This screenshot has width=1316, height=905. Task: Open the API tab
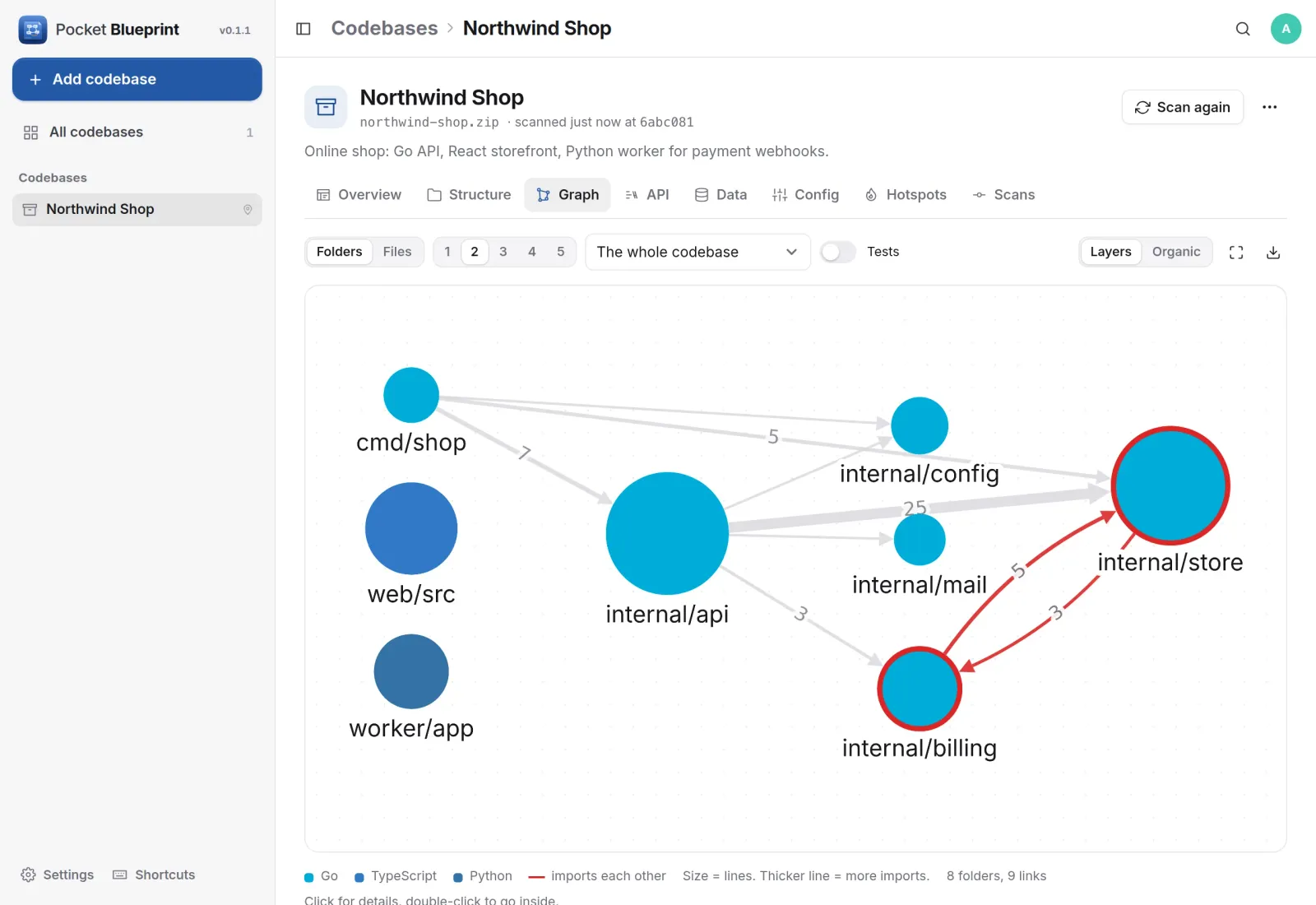tap(647, 195)
